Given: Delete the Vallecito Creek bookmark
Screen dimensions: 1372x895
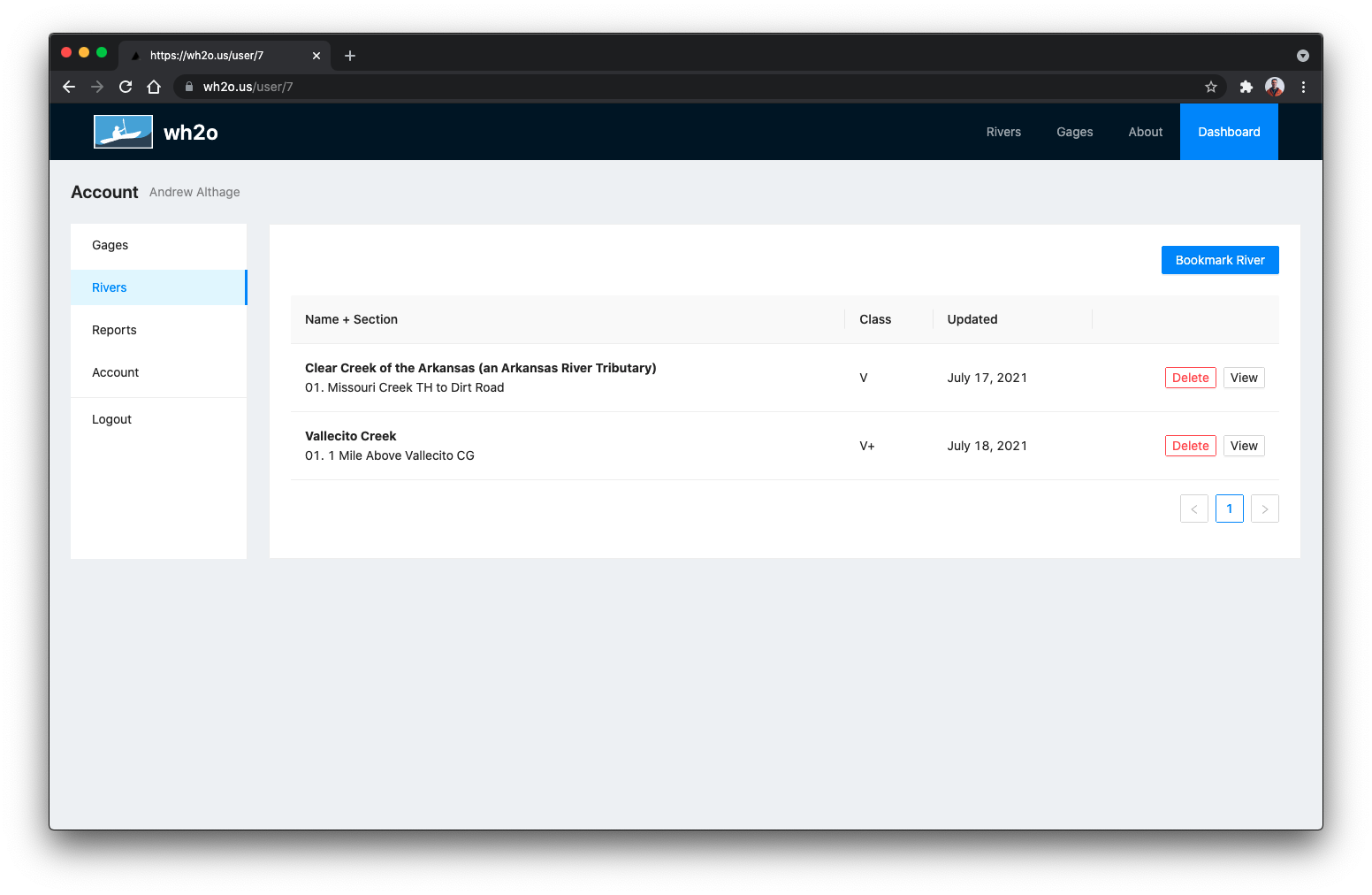Looking at the screenshot, I should (x=1190, y=446).
